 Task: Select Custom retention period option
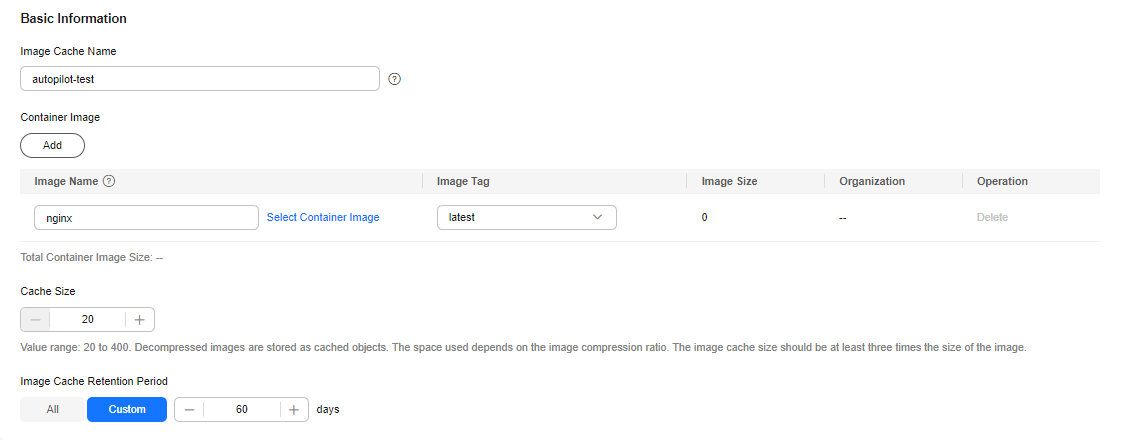(127, 410)
